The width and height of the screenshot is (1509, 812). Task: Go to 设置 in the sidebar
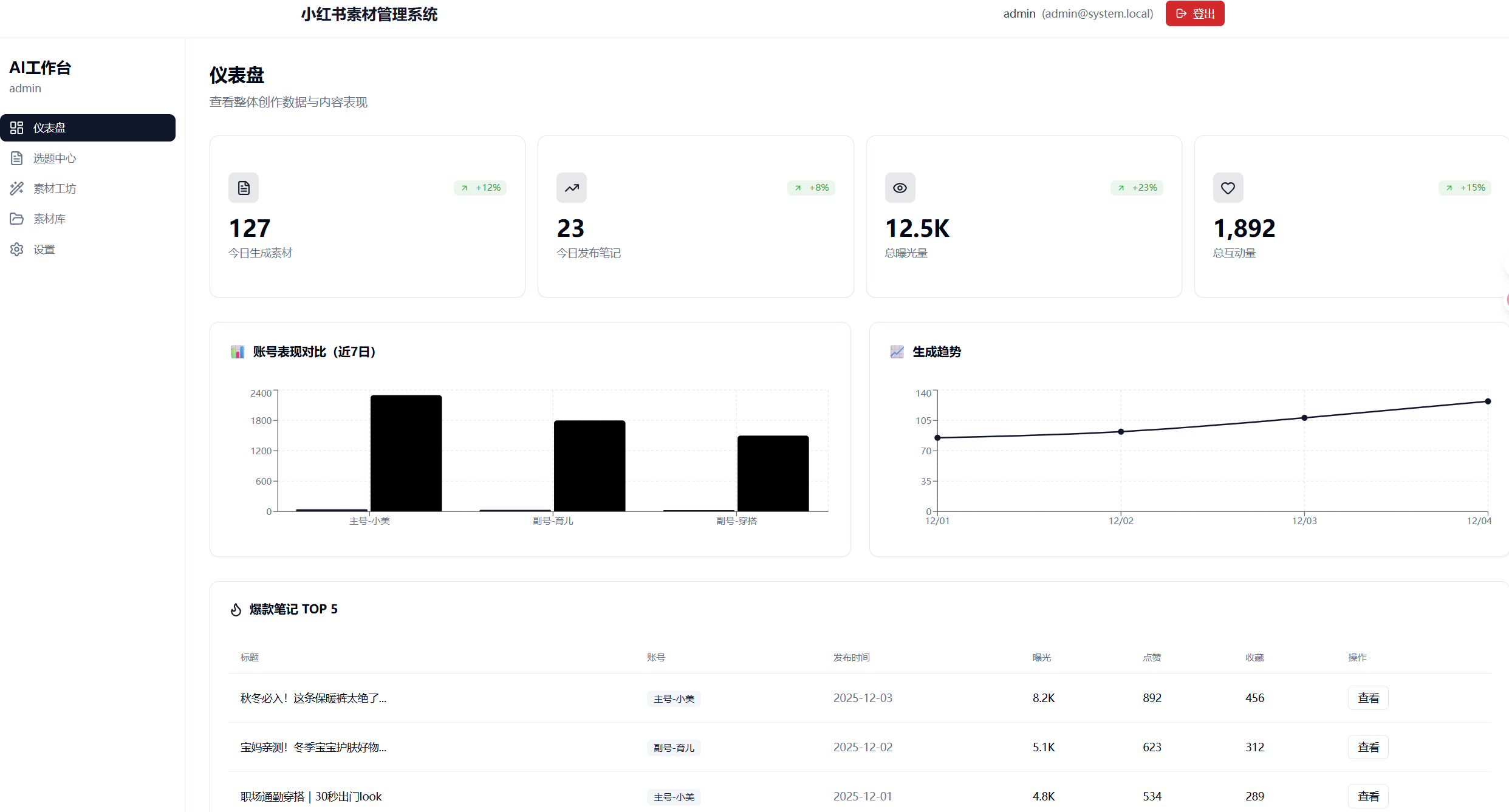click(44, 249)
